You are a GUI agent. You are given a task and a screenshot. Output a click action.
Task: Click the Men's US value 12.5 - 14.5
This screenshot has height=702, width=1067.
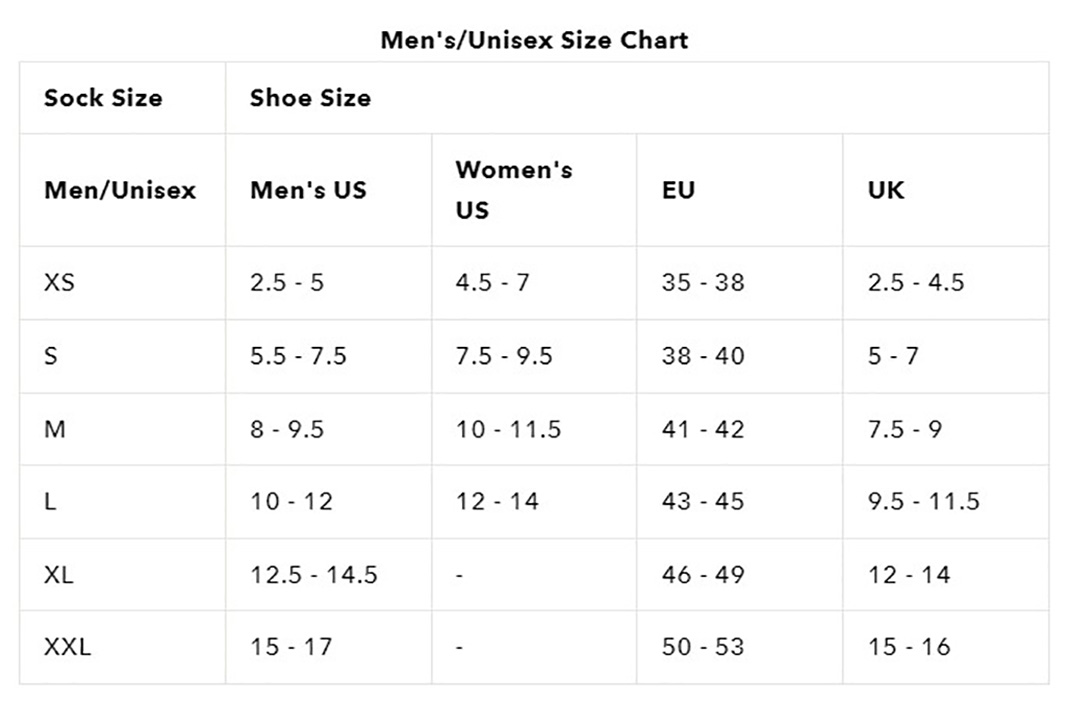click(x=314, y=575)
